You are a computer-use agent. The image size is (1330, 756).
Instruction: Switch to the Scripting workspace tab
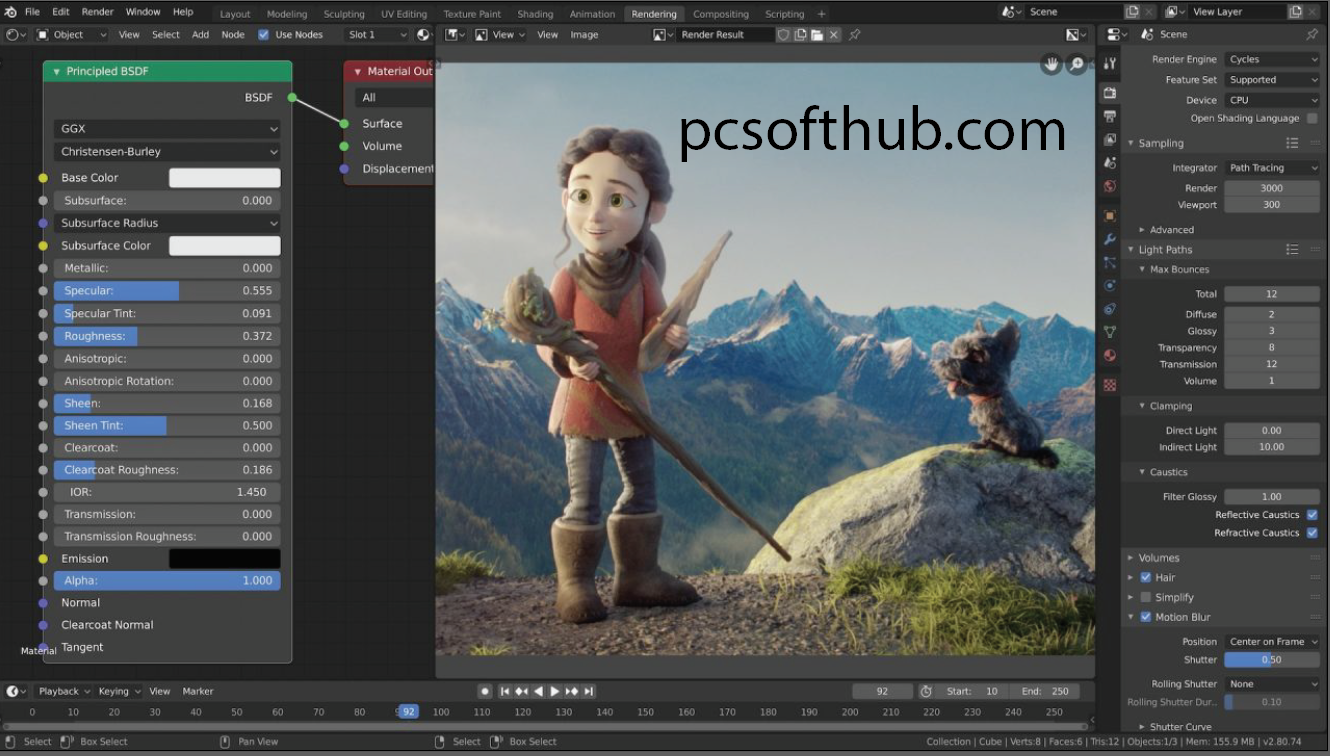click(x=784, y=14)
